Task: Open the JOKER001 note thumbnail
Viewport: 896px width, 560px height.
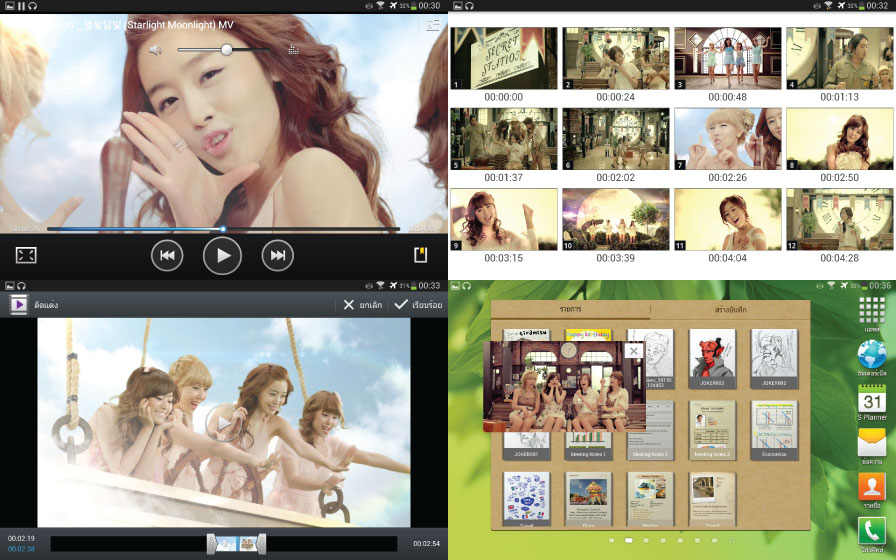Action: 526,446
